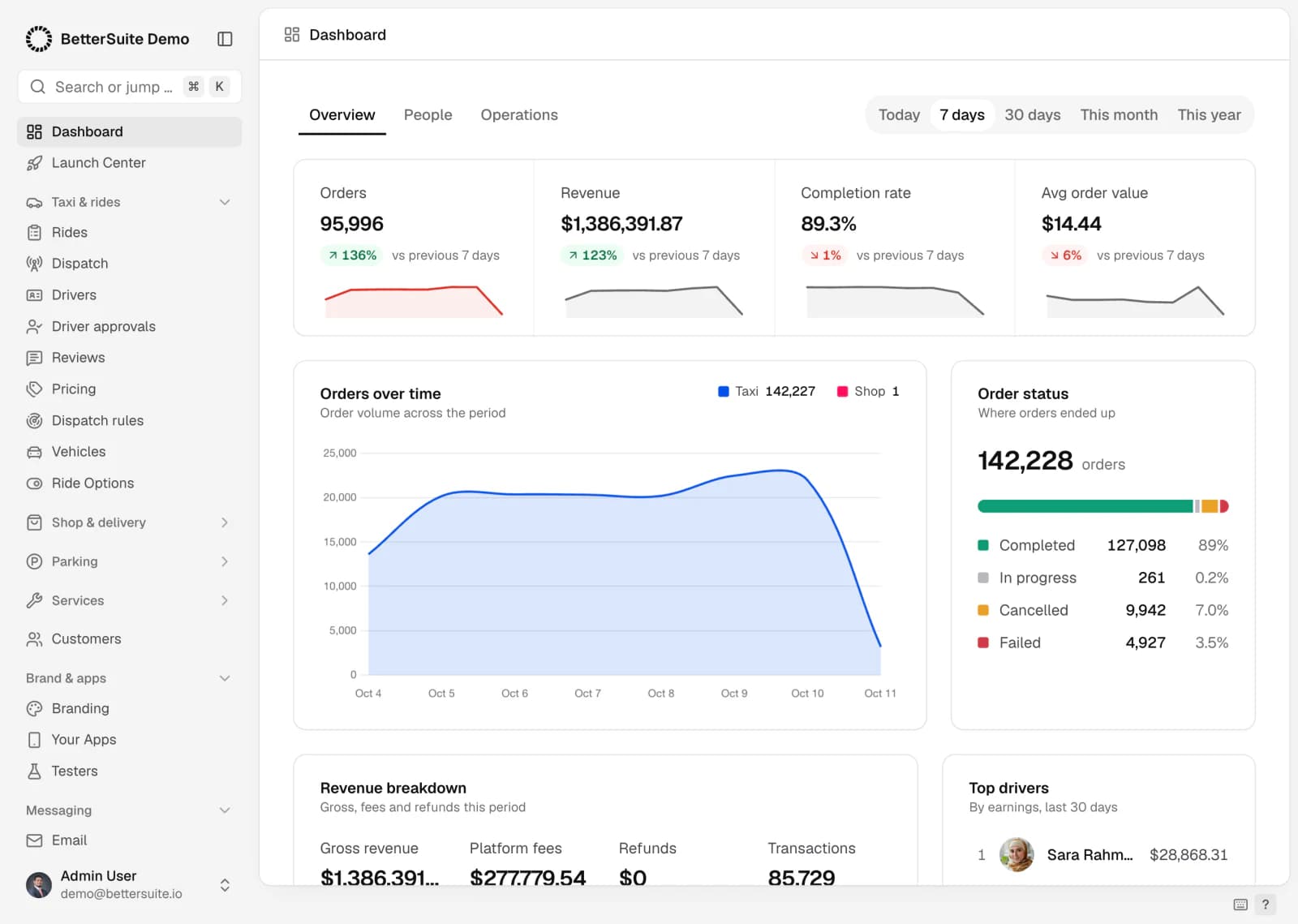This screenshot has width=1298, height=924.
Task: Select the Overview tab
Action: (342, 115)
